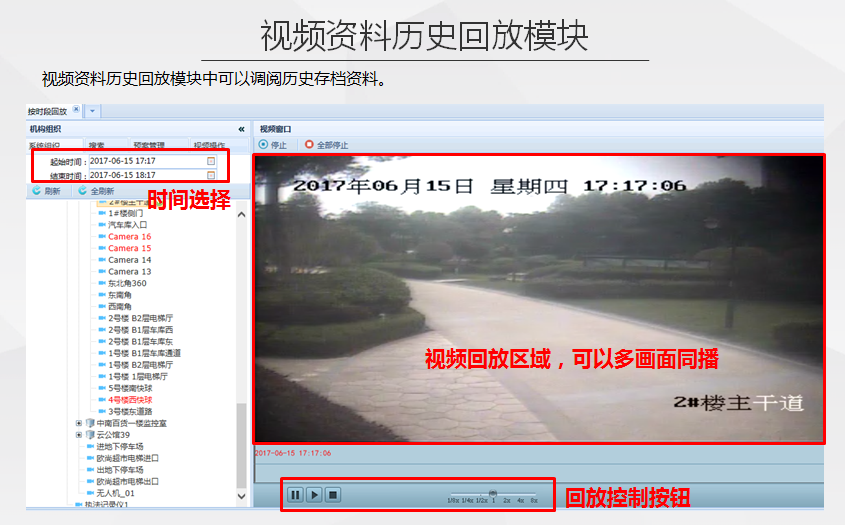The width and height of the screenshot is (845, 525).
Task: Open calendar picker for start time (起始时间)
Action: coord(211,160)
